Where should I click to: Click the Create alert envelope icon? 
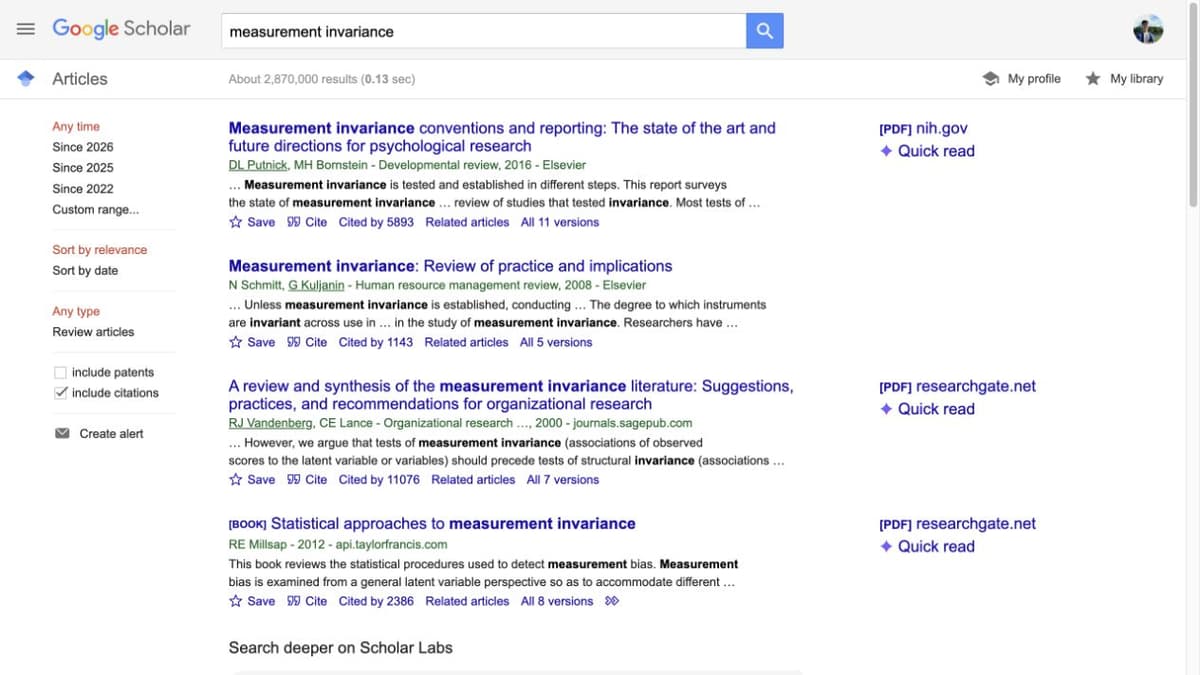[62, 434]
